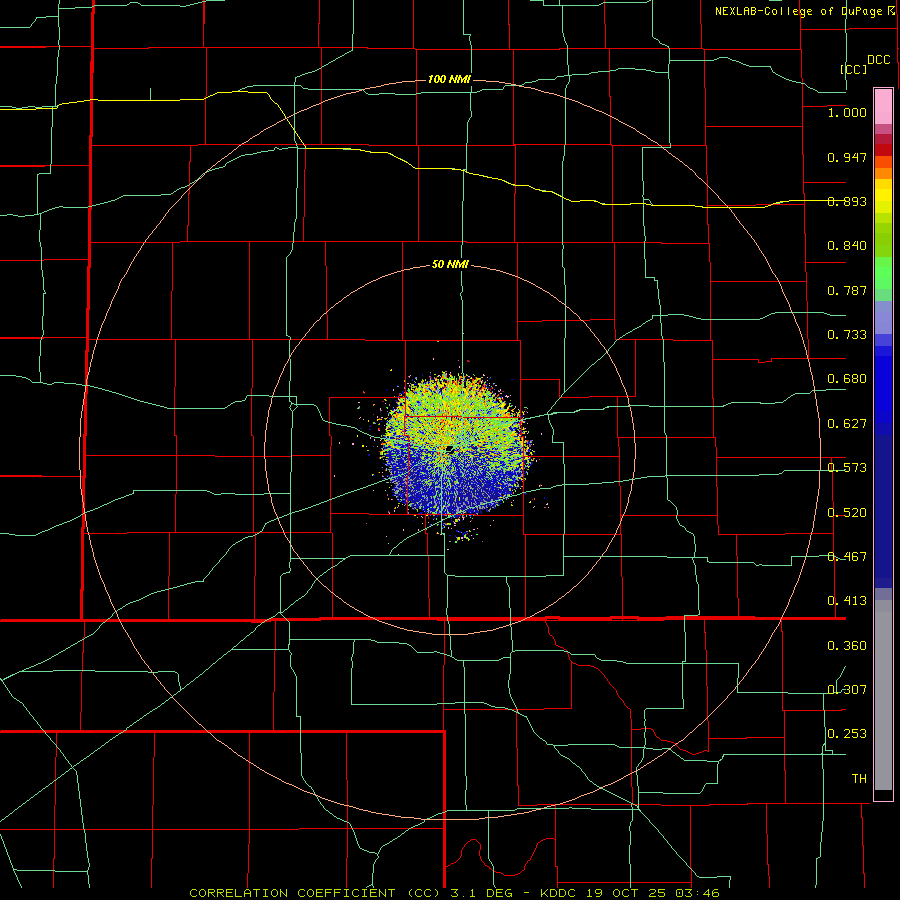Select the 0.947 scale value
Viewport: 900px width, 900px height.
point(847,157)
